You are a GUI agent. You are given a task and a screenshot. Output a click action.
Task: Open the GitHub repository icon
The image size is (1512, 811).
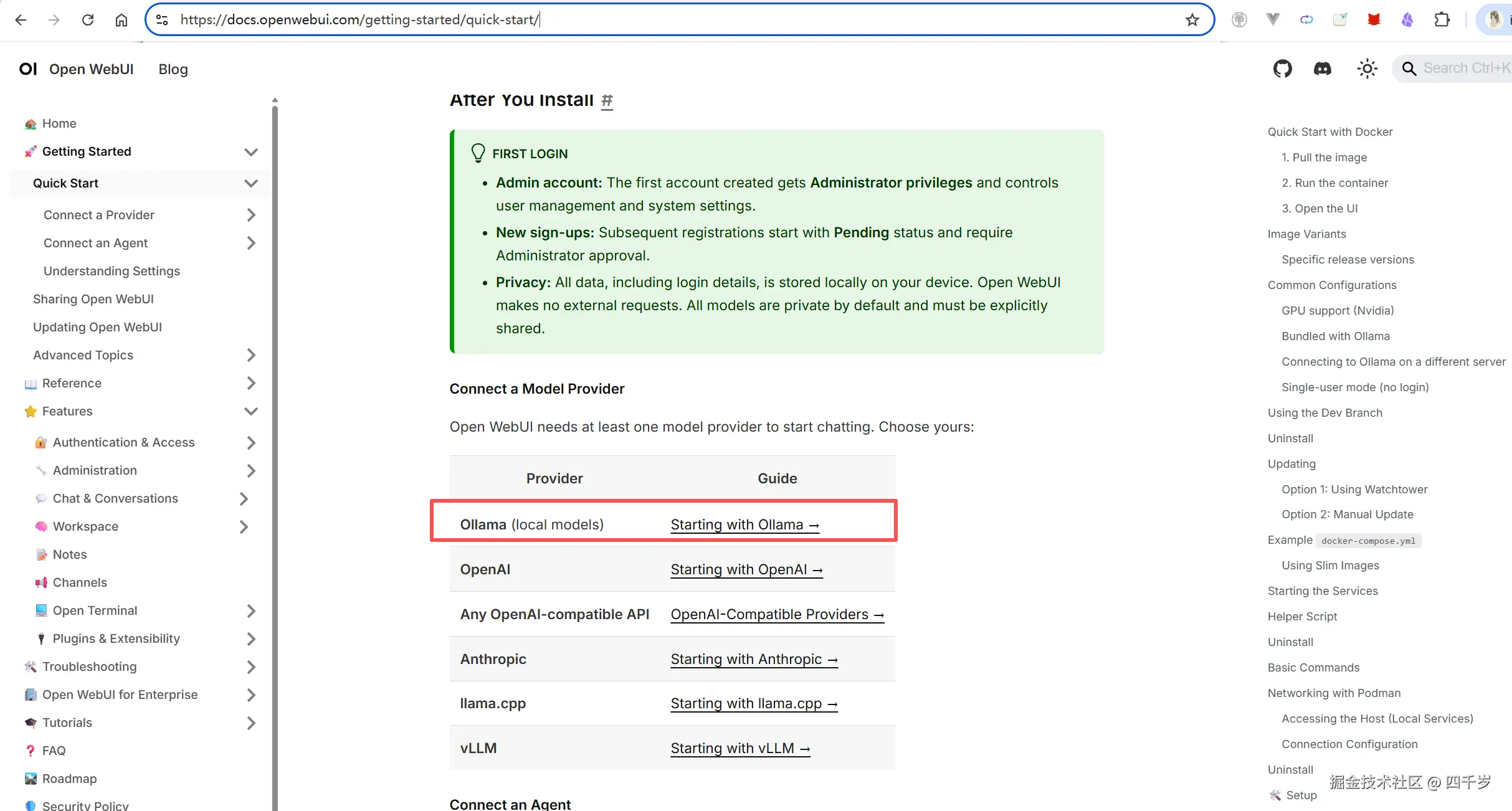pyautogui.click(x=1282, y=69)
